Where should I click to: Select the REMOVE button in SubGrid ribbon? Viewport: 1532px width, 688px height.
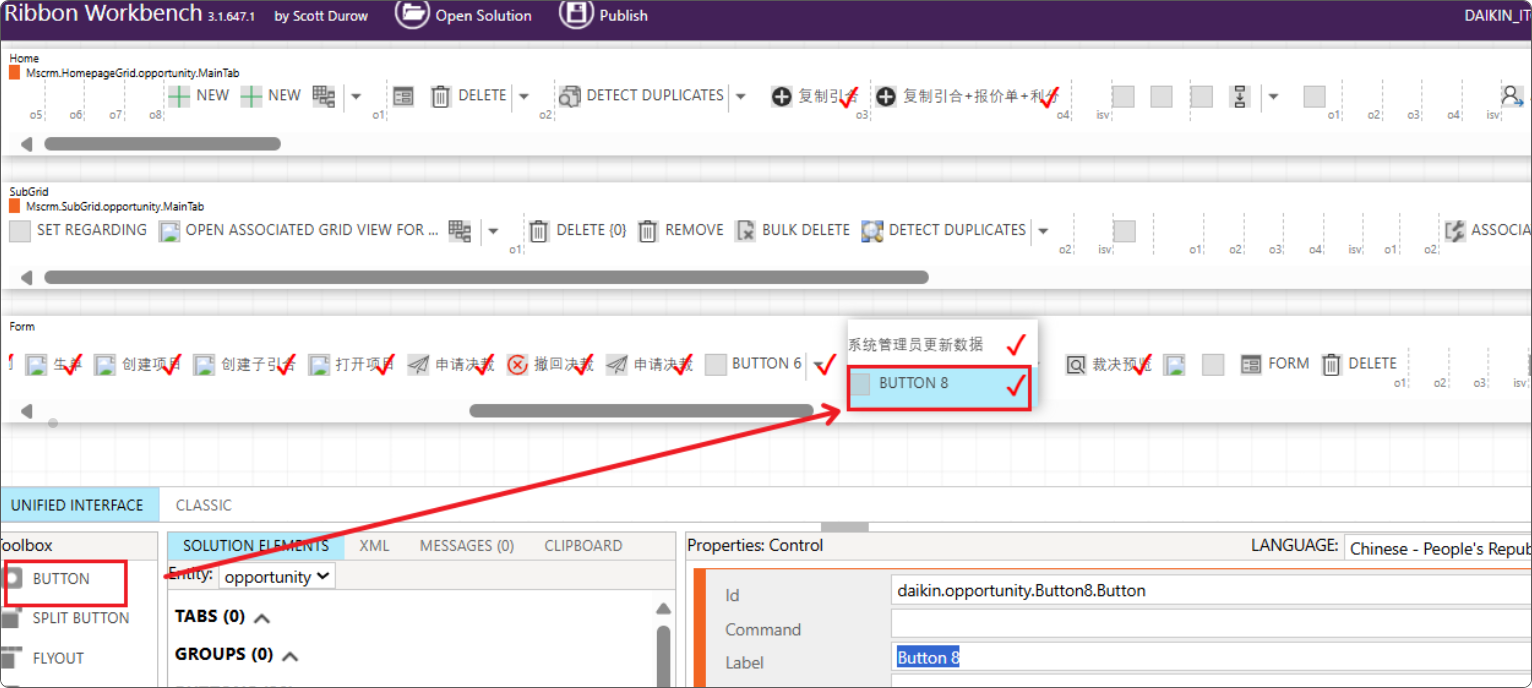pyautogui.click(x=683, y=231)
